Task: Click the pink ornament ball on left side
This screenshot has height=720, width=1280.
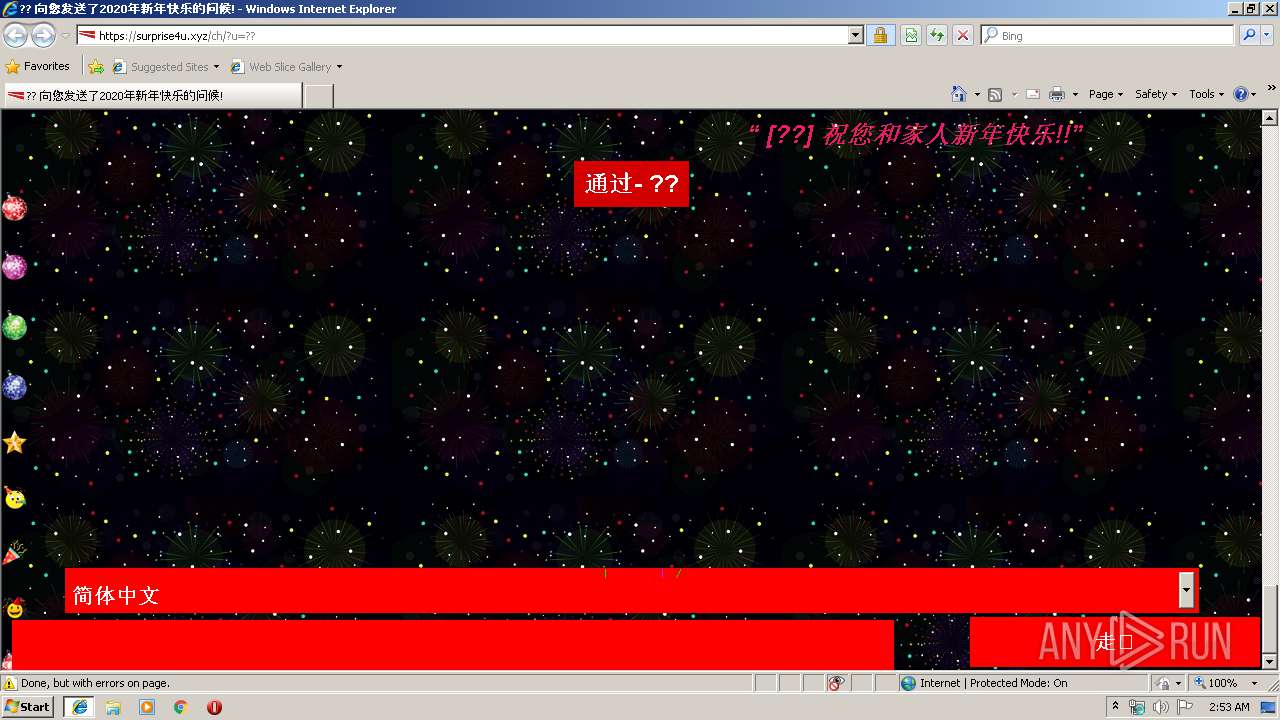Action: tap(14, 267)
